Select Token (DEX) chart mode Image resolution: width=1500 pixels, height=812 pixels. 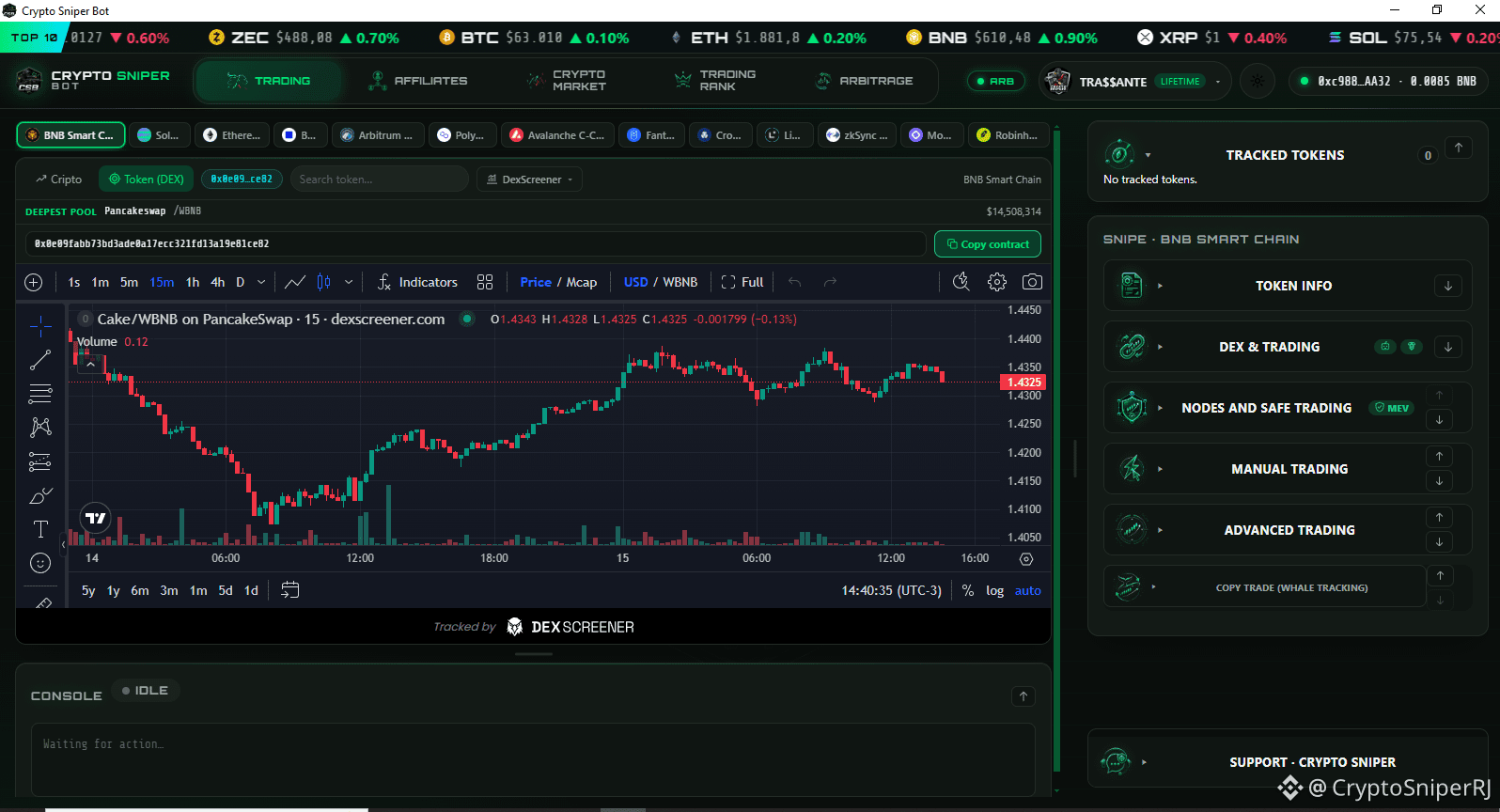(146, 179)
